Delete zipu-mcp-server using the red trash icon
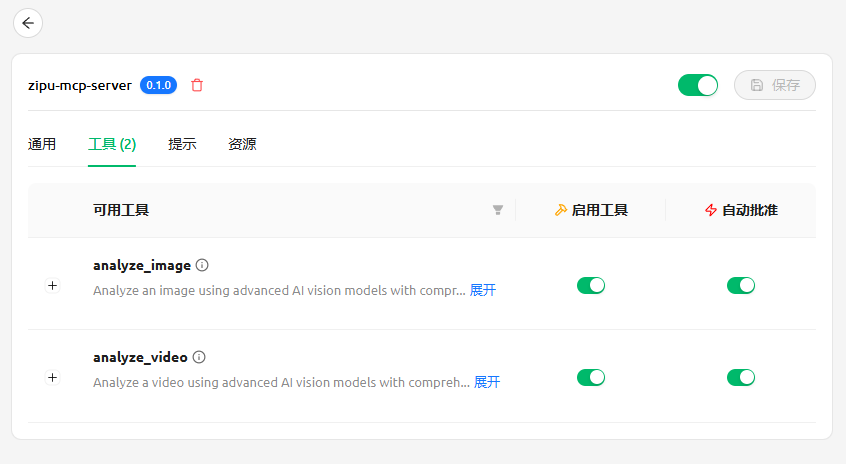This screenshot has height=464, width=846. pos(197,85)
